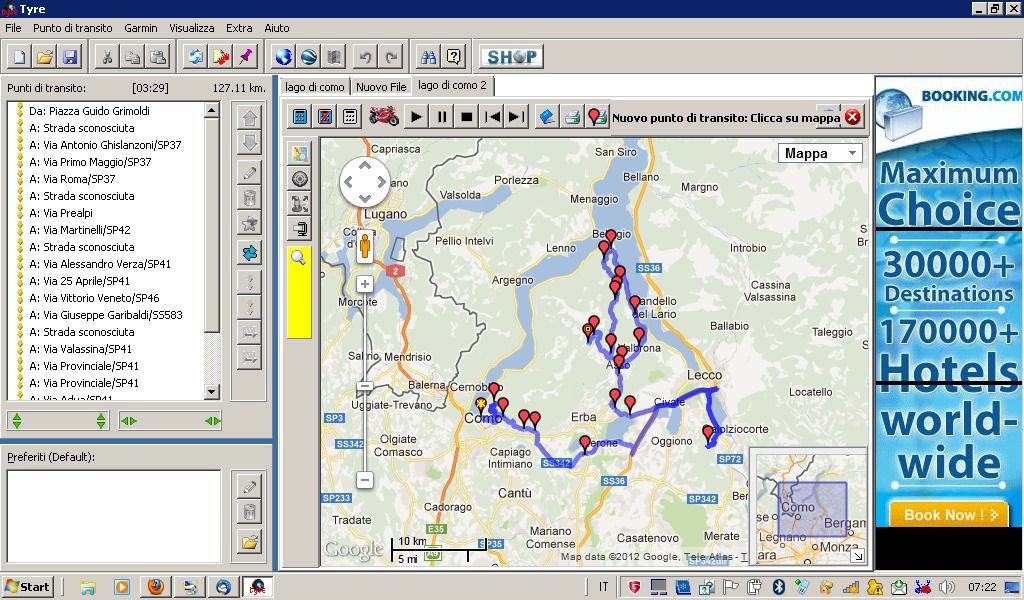
Task: Click the Bluetooth tray icon
Action: click(x=779, y=587)
